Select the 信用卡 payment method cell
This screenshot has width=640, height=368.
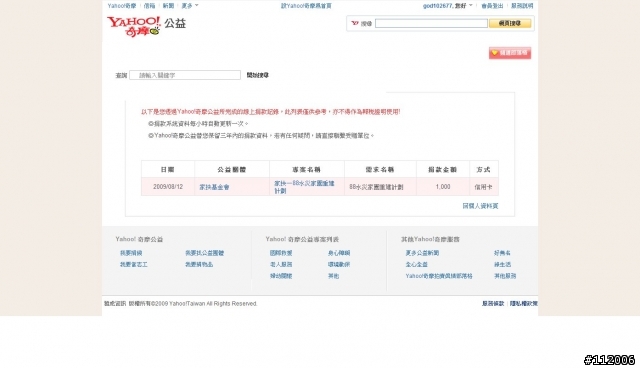484,187
